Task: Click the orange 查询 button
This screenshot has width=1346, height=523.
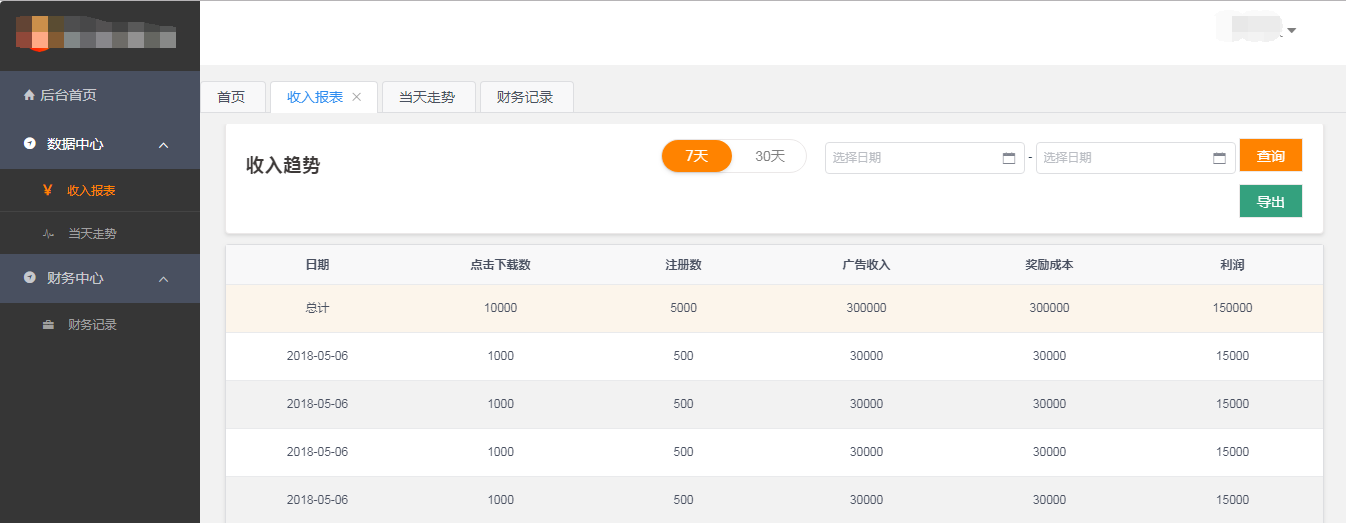Action: (1270, 156)
